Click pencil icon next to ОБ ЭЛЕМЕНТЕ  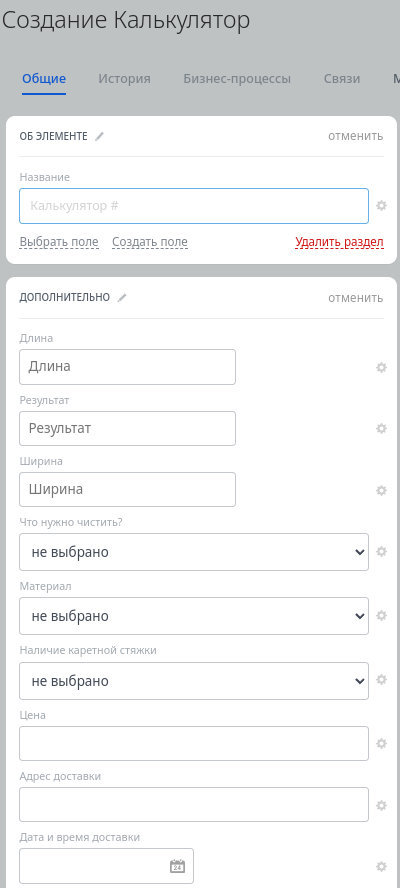point(100,136)
